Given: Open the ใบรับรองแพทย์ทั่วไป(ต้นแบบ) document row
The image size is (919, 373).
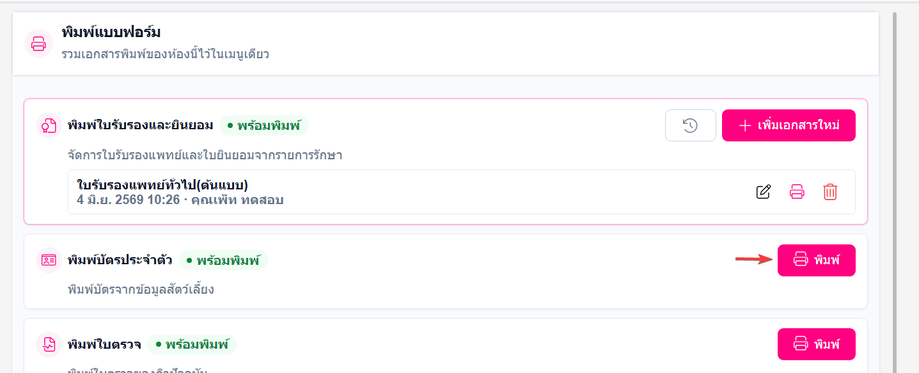Looking at the screenshot, I should click(x=461, y=192).
